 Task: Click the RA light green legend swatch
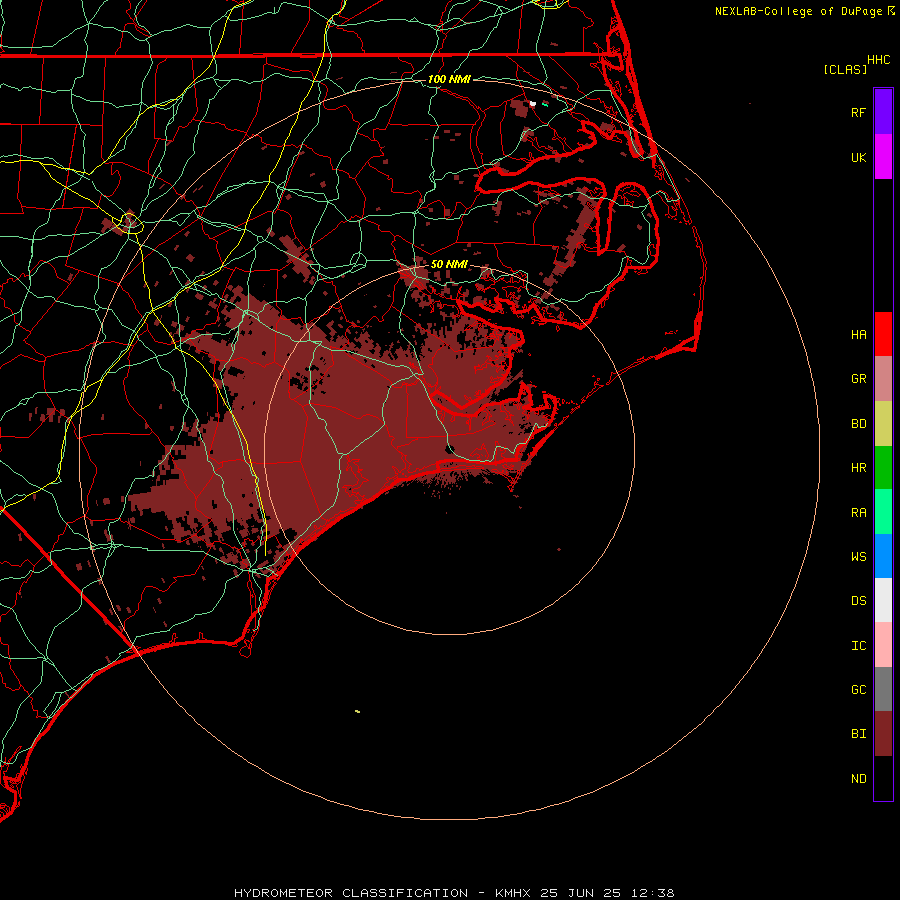pyautogui.click(x=883, y=512)
